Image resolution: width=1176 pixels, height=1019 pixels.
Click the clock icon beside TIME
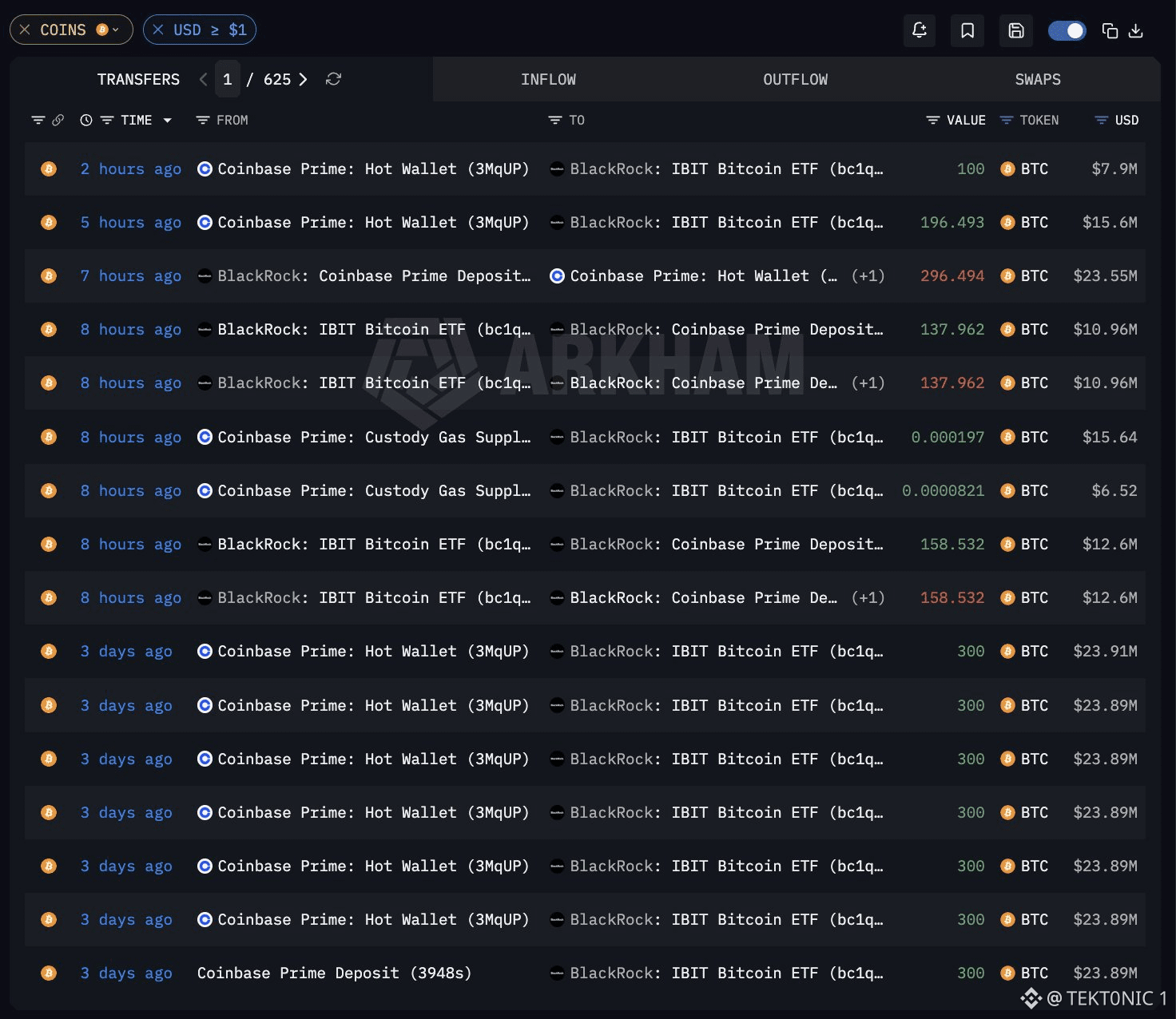click(86, 120)
